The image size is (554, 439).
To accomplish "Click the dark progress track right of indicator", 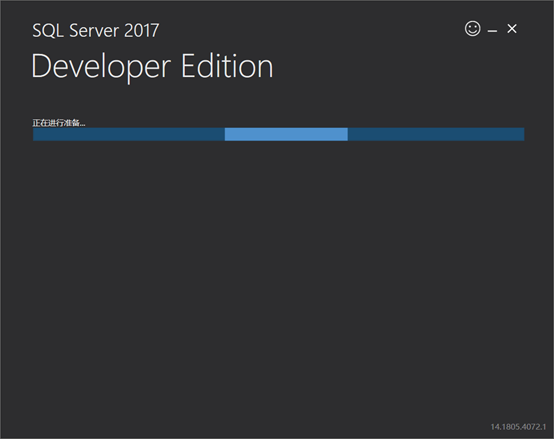I will (436, 134).
